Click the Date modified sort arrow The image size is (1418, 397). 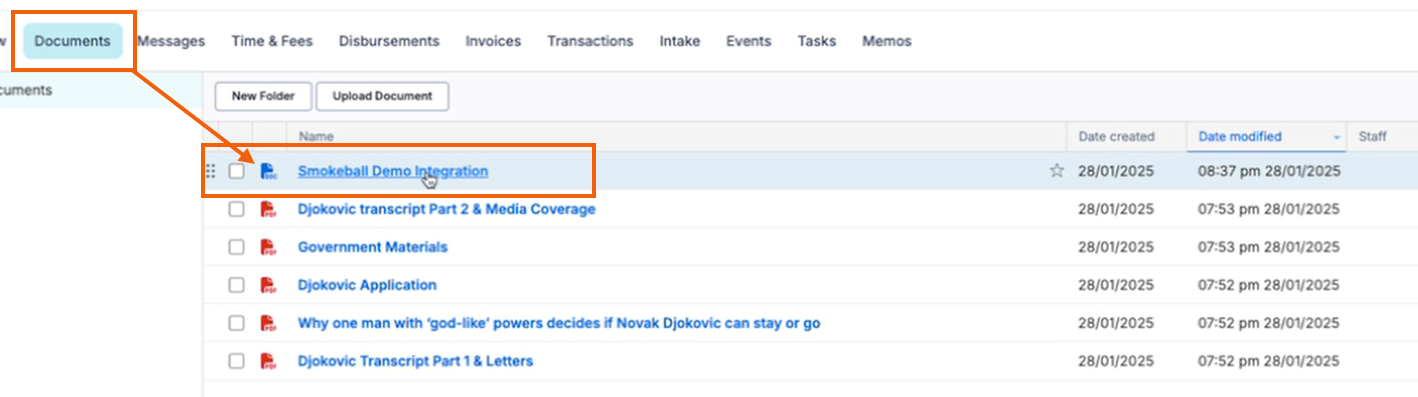tap(1337, 137)
